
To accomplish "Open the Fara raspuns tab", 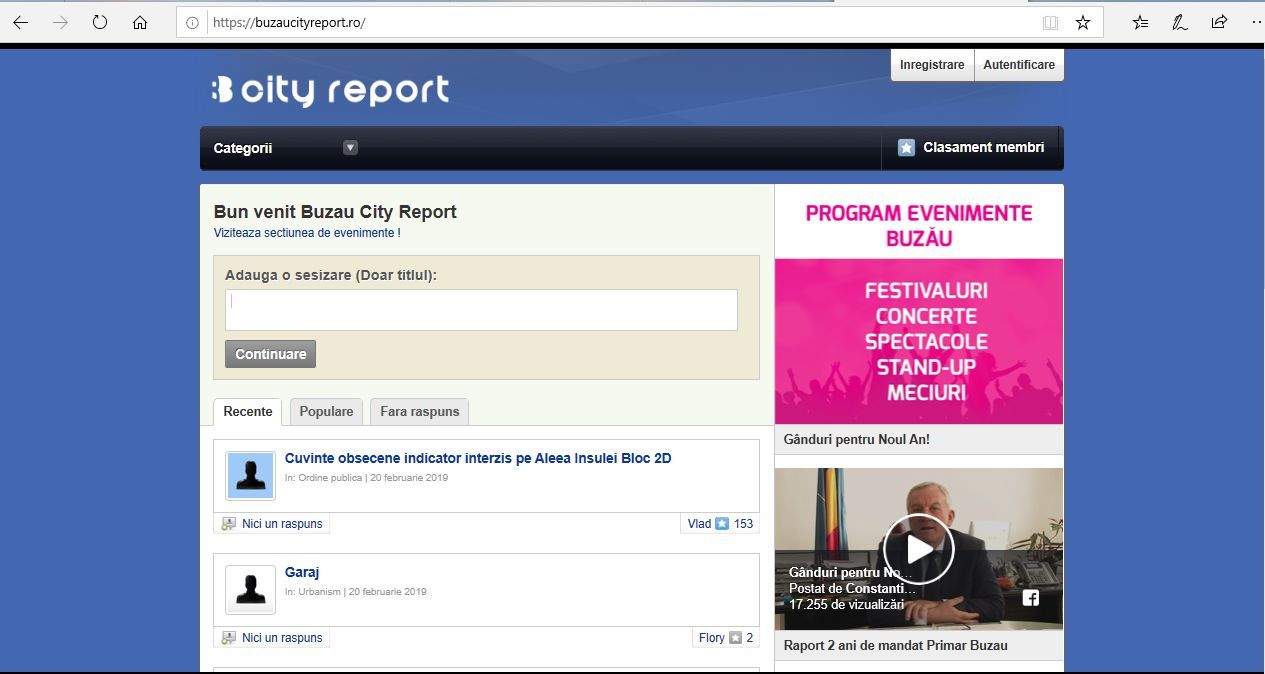I will pos(419,411).
